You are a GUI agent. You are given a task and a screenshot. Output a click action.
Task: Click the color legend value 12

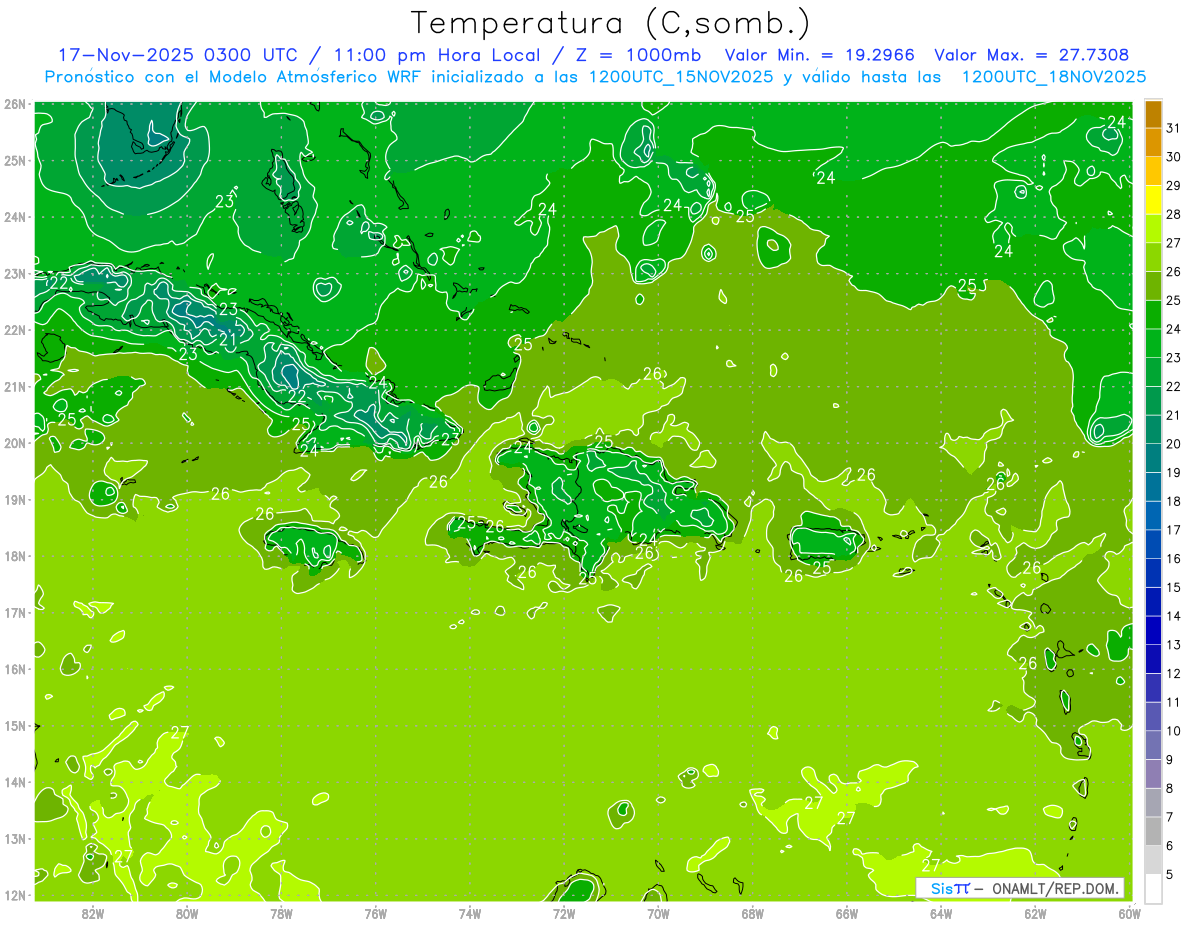pos(1173,674)
